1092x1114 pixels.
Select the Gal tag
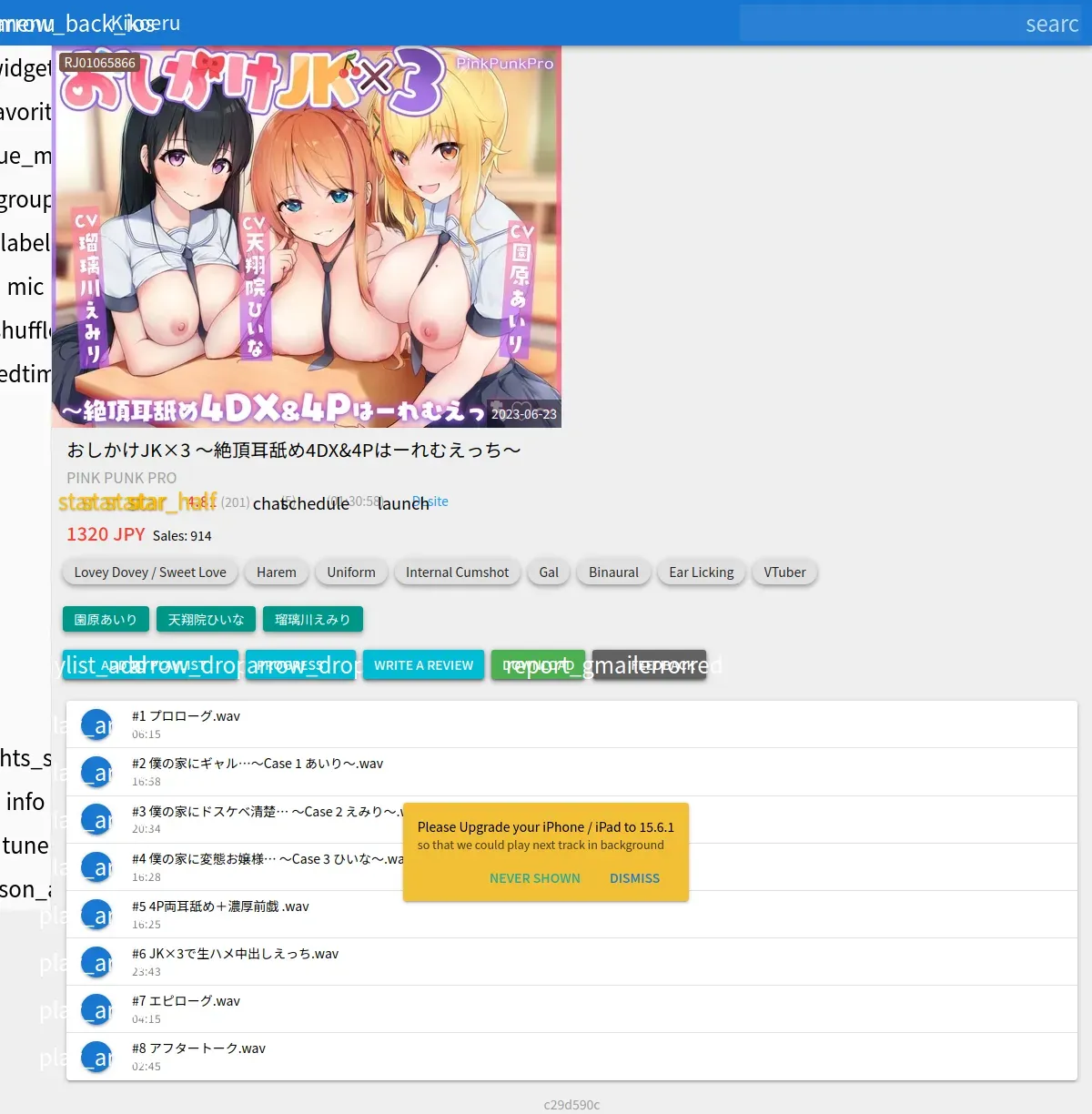coord(549,572)
